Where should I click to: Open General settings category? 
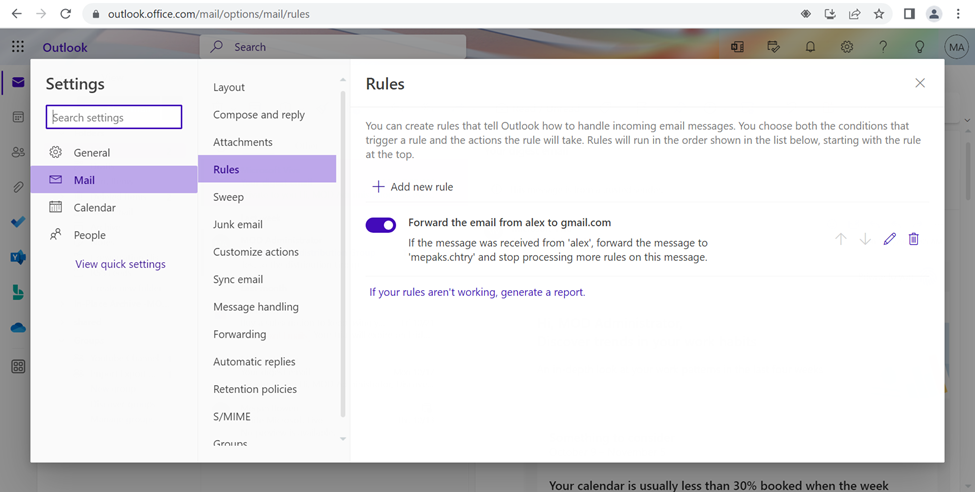(x=114, y=152)
